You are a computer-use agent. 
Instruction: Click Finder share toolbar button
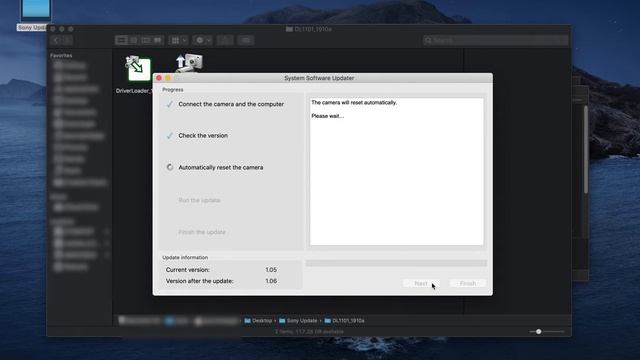click(225, 40)
